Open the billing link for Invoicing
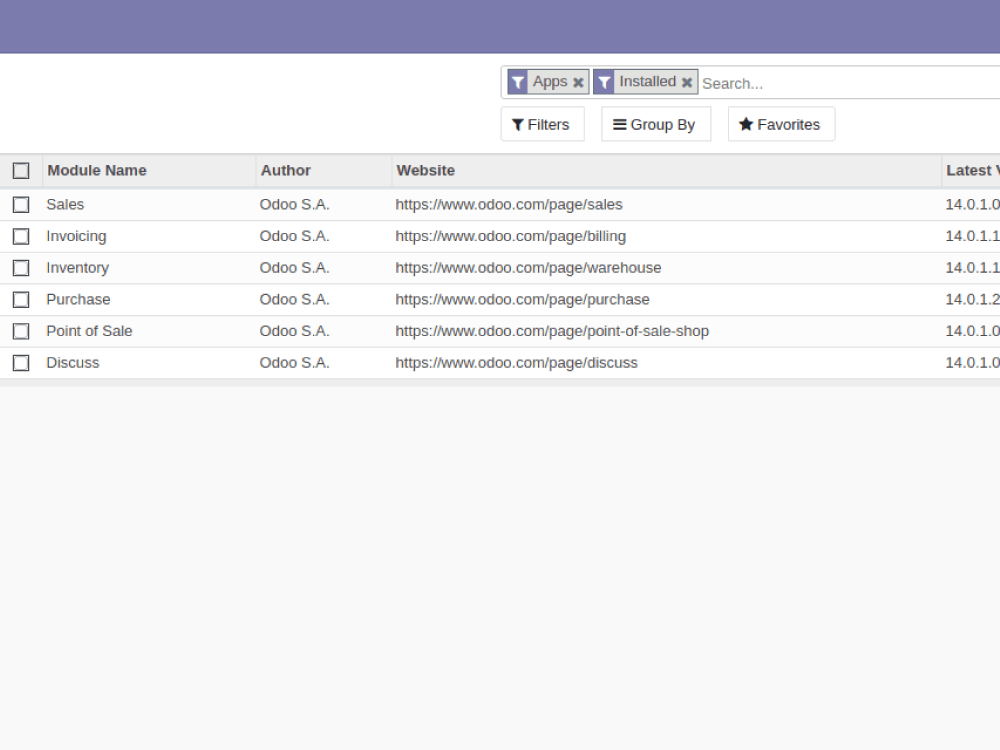Viewport: 1000px width, 750px height. 511,236
